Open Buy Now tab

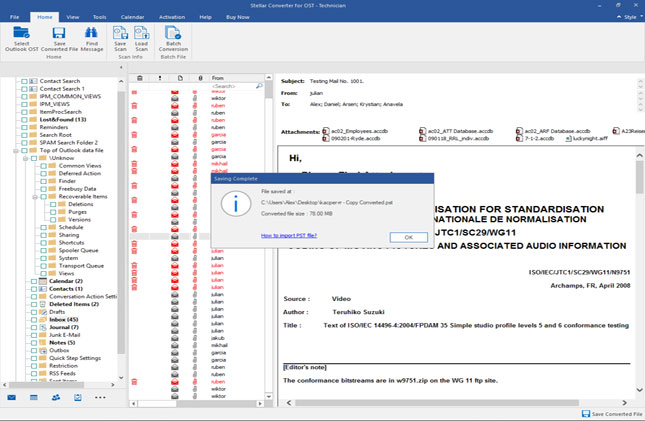tap(238, 17)
